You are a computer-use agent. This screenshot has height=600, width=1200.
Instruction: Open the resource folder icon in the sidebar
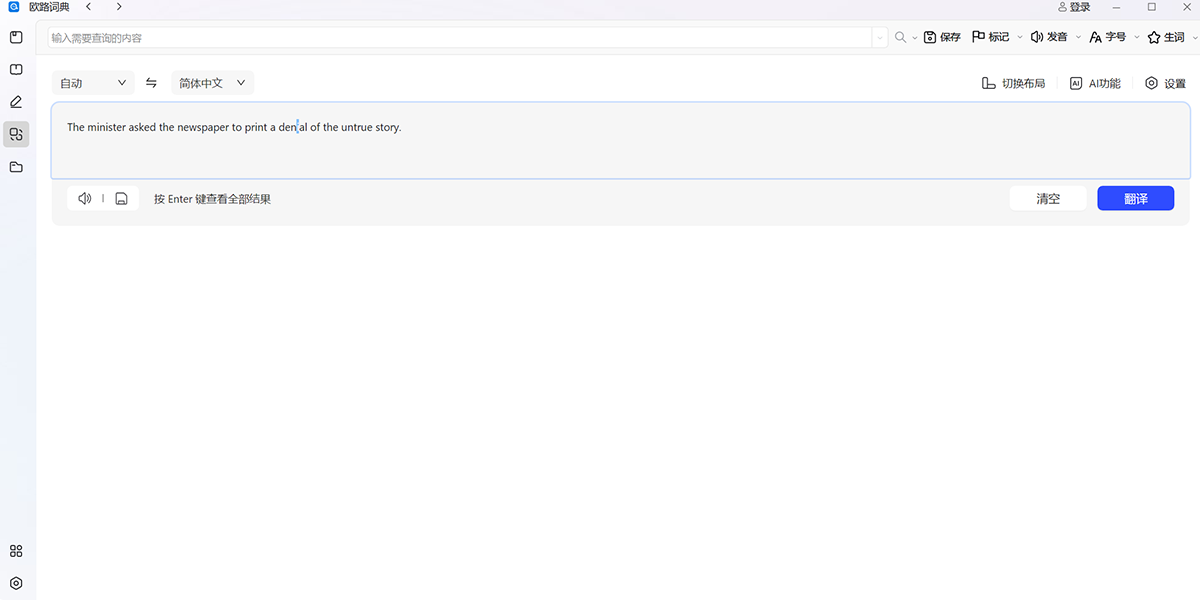[x=16, y=167]
